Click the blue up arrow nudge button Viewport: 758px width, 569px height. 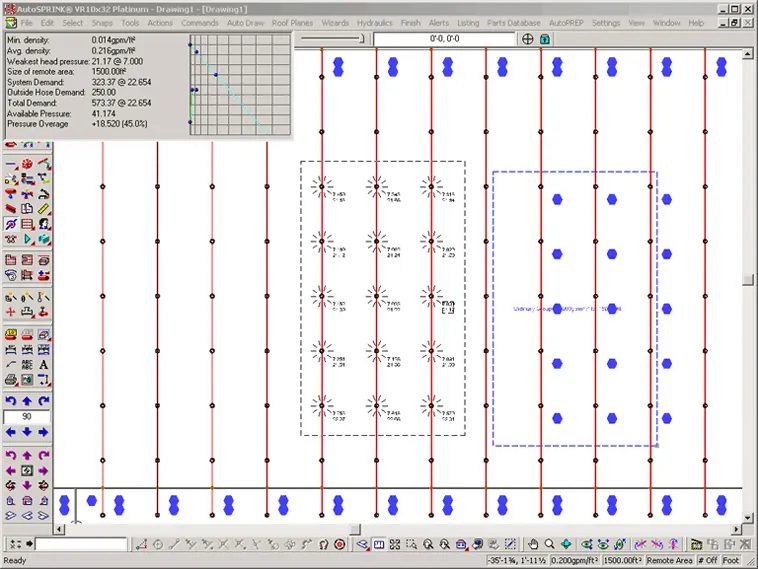pos(27,401)
